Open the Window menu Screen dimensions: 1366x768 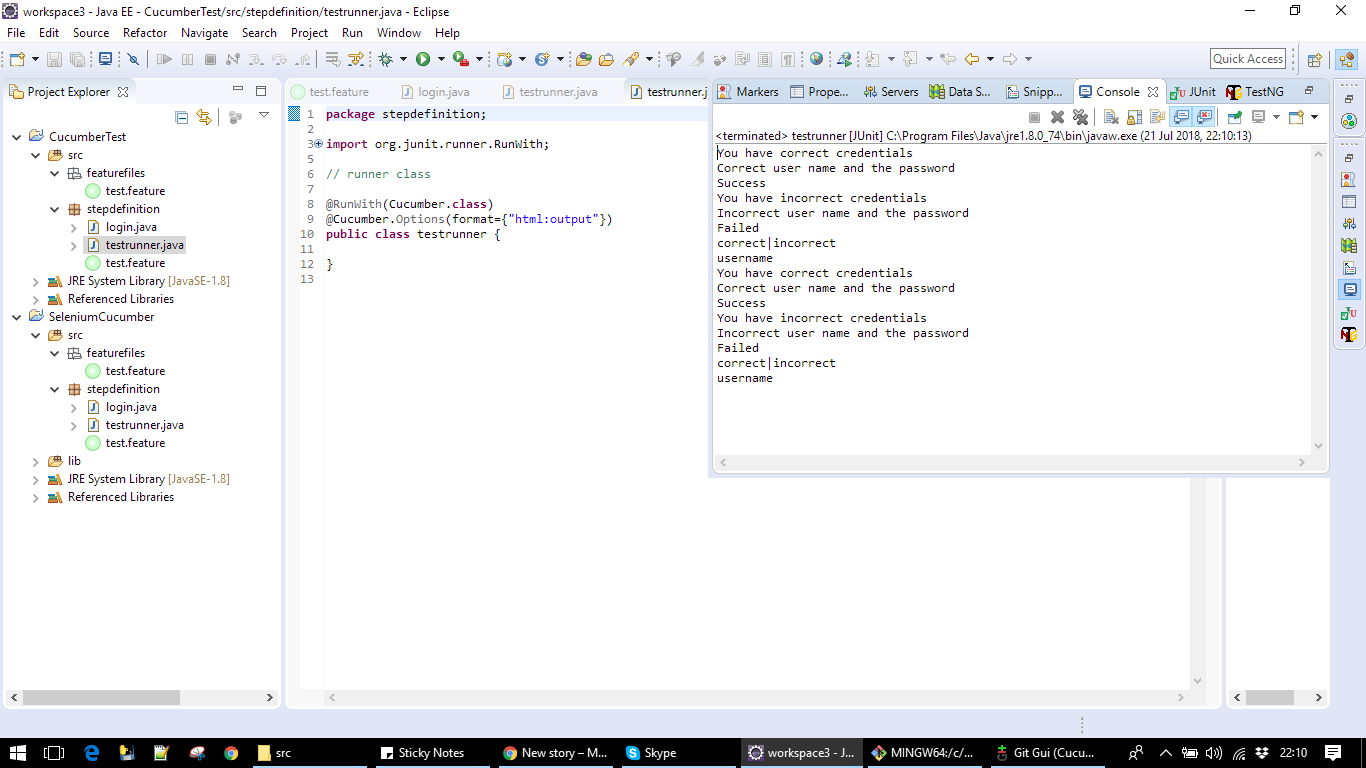(398, 32)
